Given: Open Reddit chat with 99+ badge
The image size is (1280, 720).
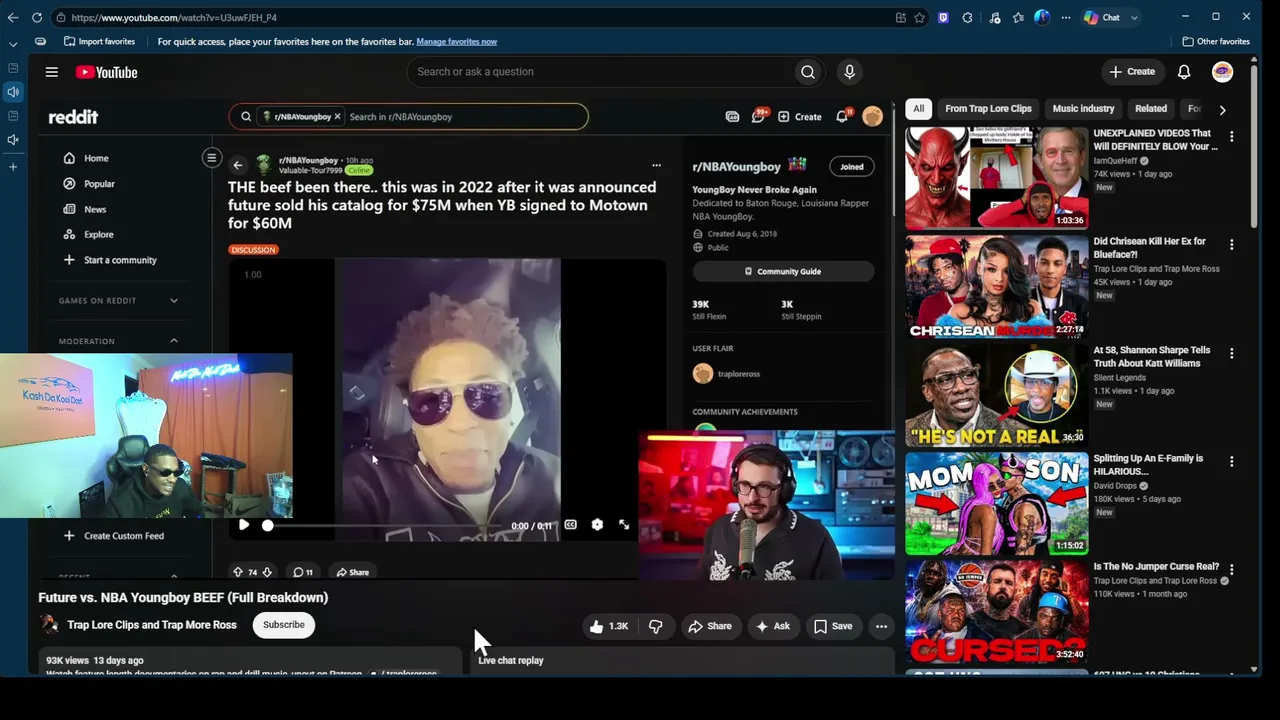Looking at the screenshot, I should (x=759, y=116).
